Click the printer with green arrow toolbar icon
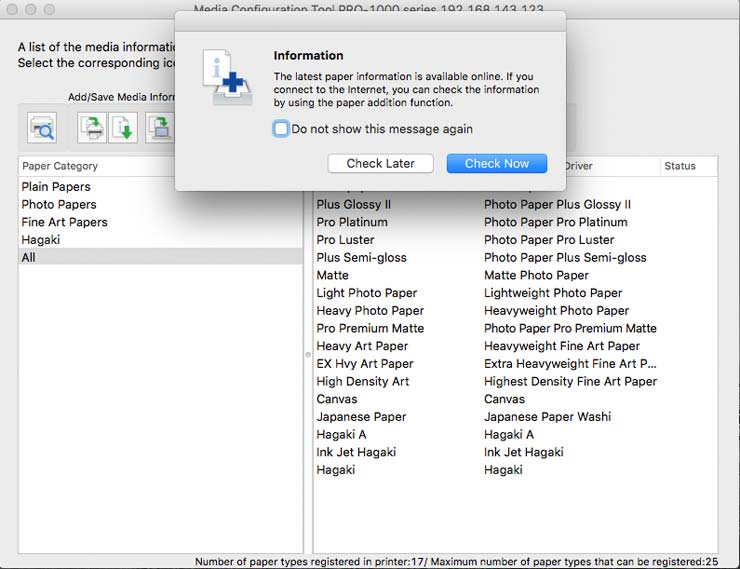The height and width of the screenshot is (569, 740). pos(92,127)
